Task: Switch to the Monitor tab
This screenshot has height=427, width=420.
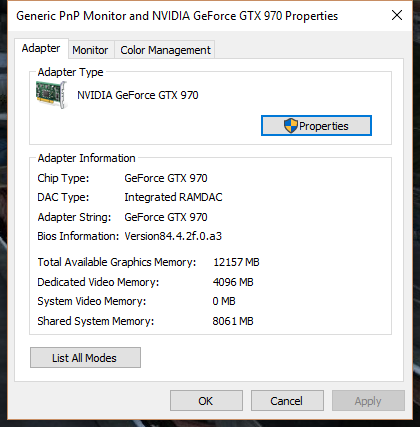Action: tap(90, 50)
